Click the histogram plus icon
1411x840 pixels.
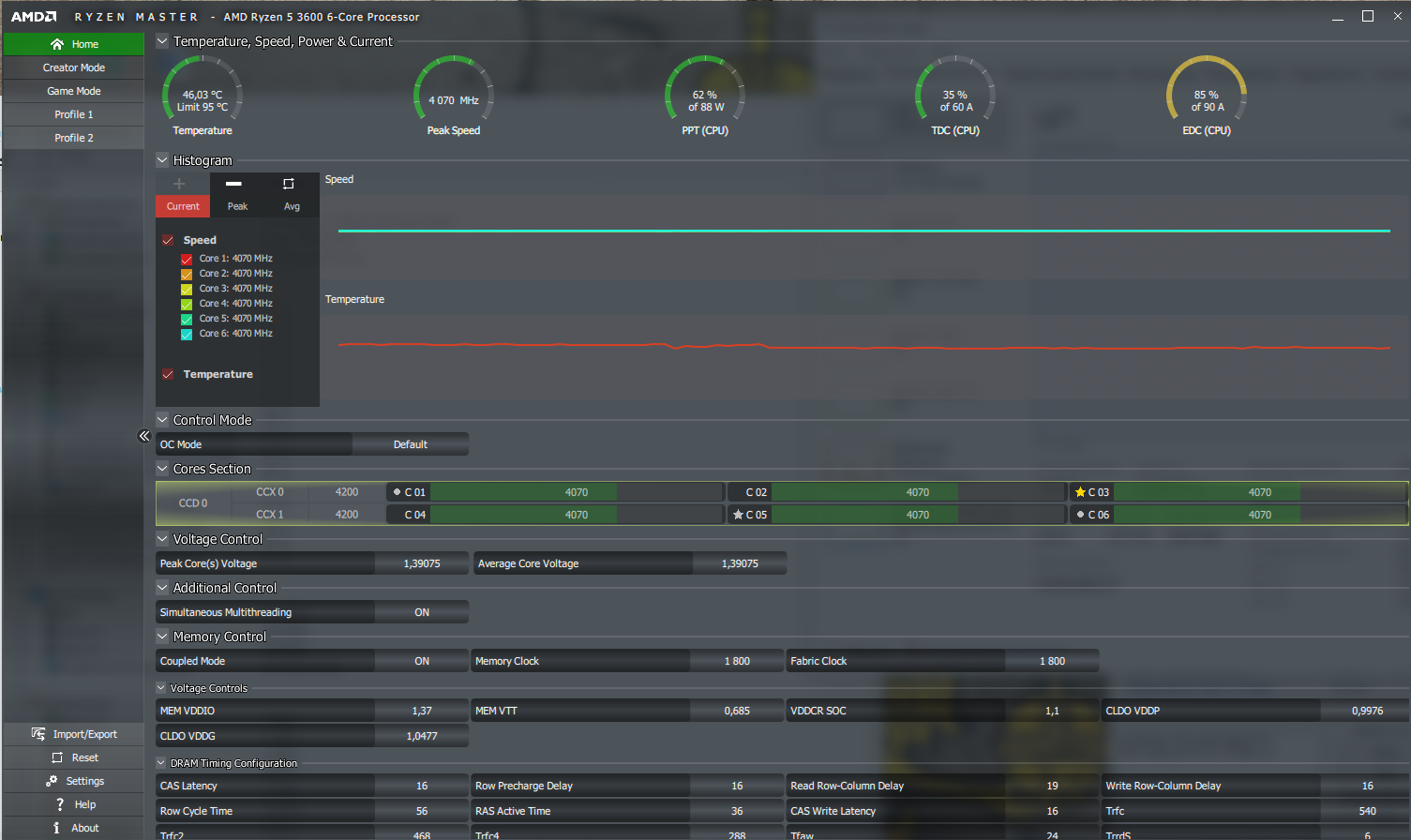click(x=179, y=184)
